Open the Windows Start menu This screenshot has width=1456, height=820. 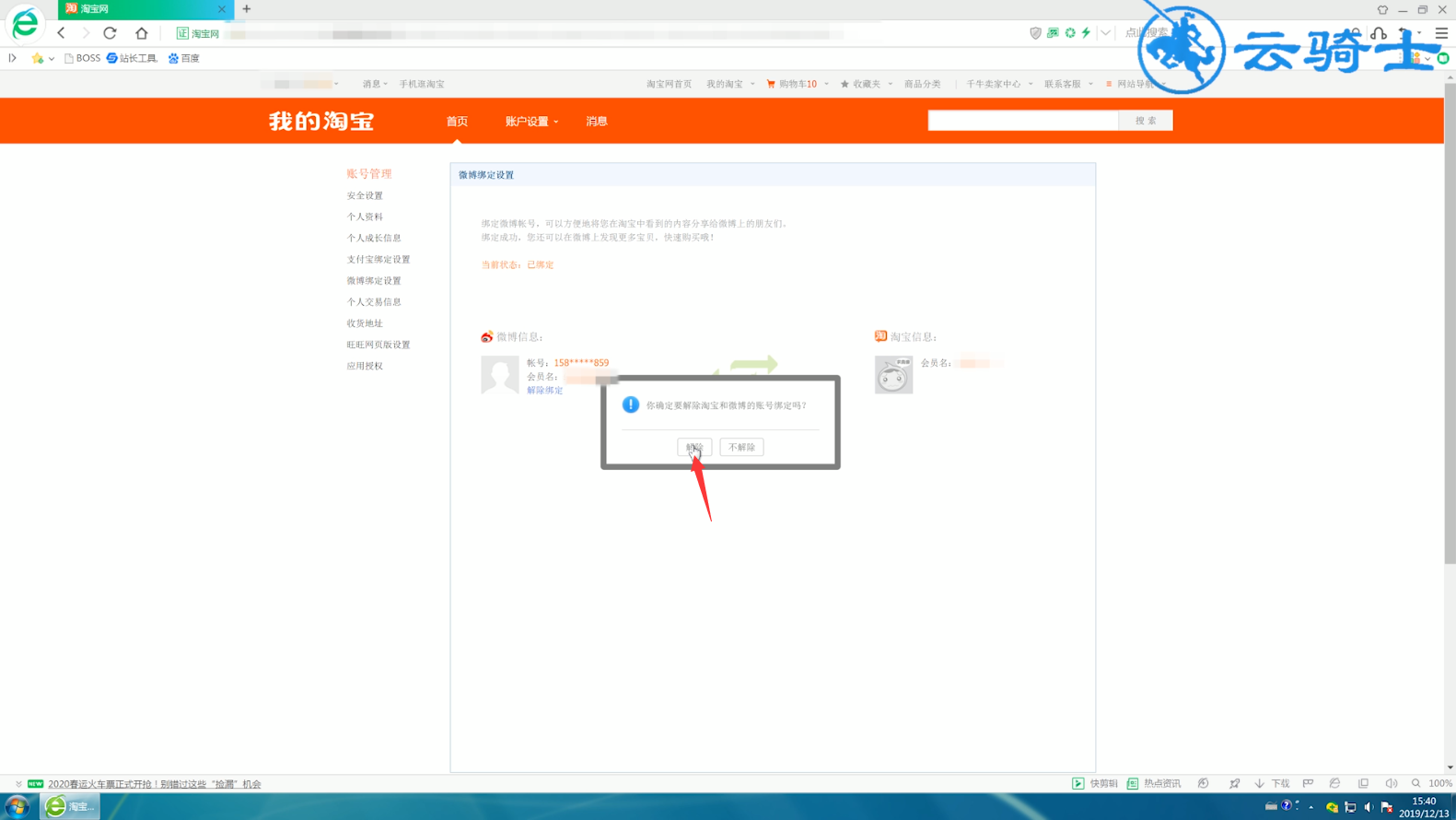click(x=17, y=807)
